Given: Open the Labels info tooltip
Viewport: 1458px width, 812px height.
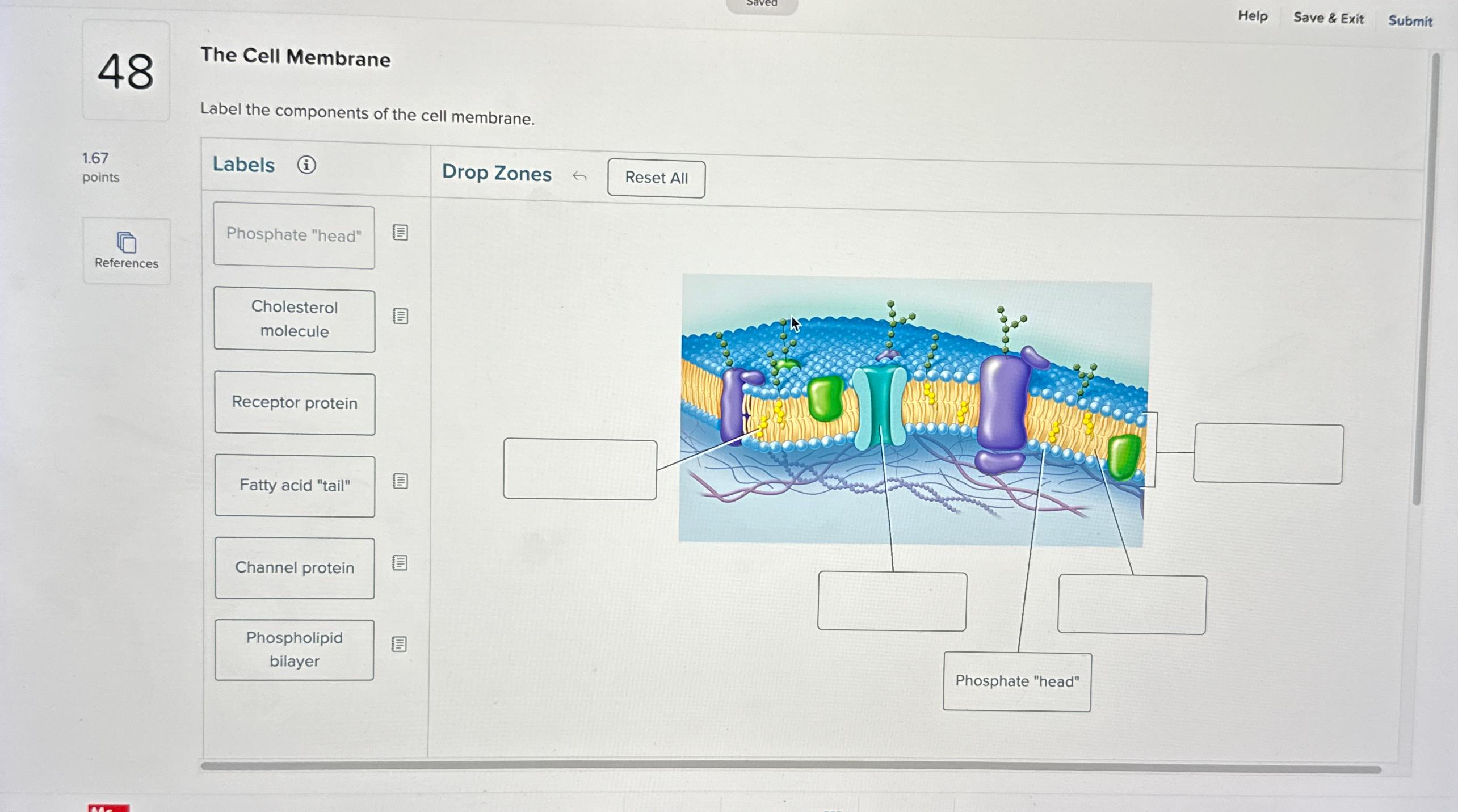Looking at the screenshot, I should click(x=307, y=164).
